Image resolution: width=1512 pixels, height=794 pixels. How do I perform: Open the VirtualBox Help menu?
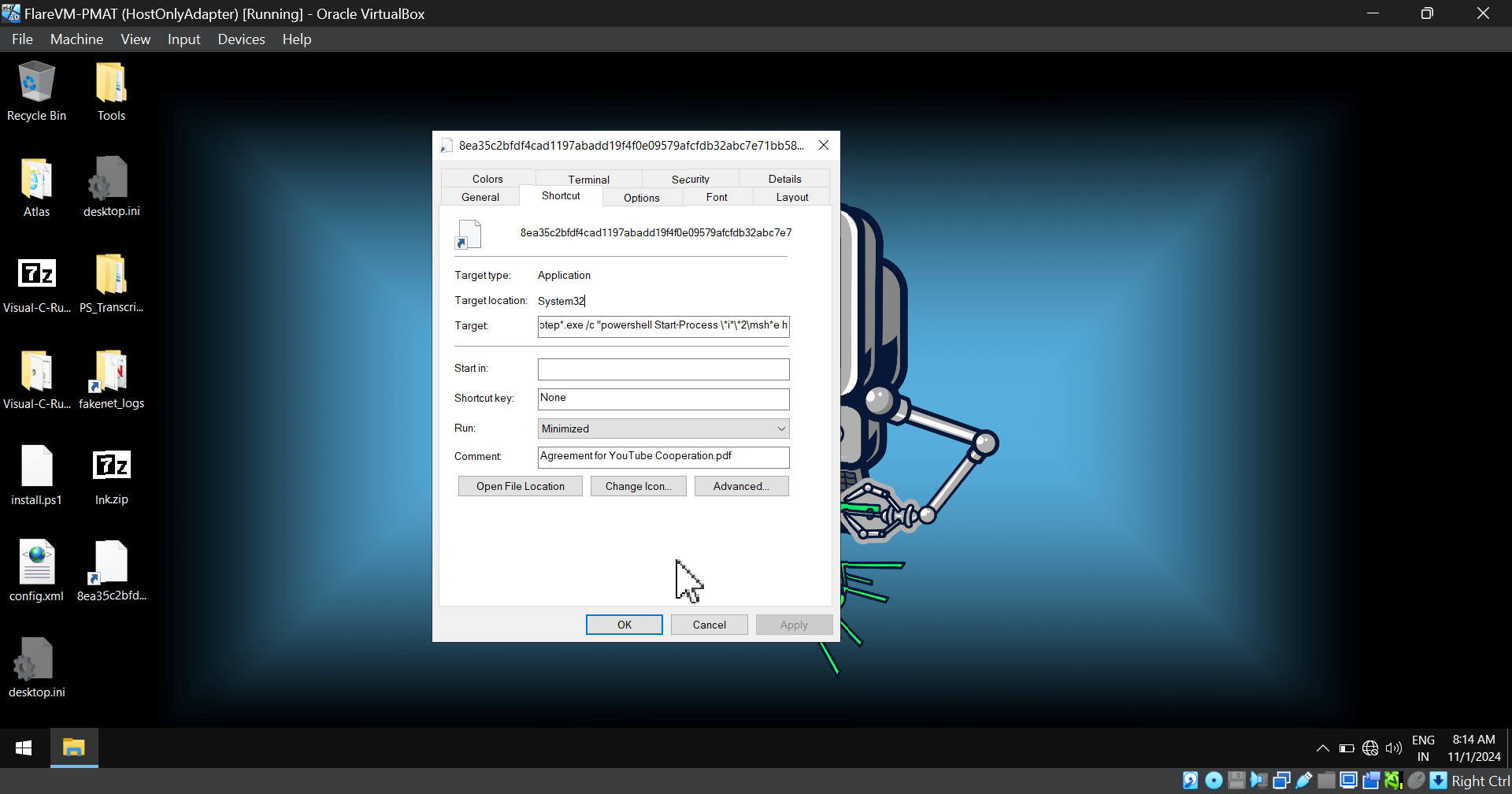point(297,39)
